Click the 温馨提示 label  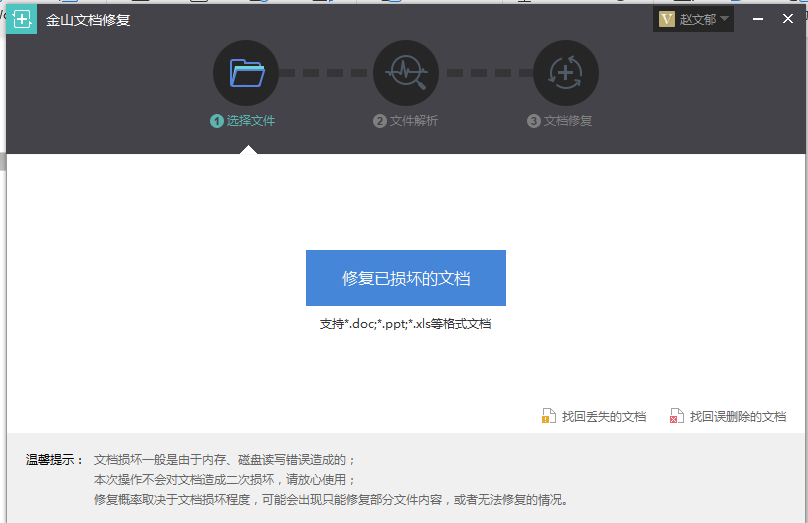point(55,460)
